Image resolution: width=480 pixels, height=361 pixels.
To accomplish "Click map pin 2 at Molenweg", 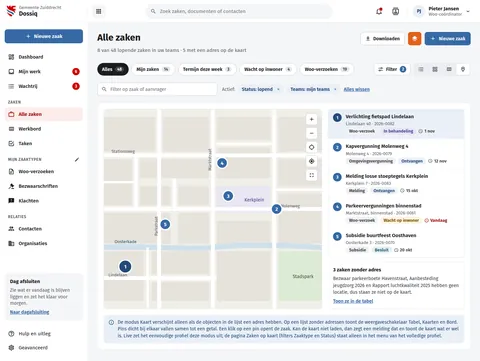I will (276, 209).
